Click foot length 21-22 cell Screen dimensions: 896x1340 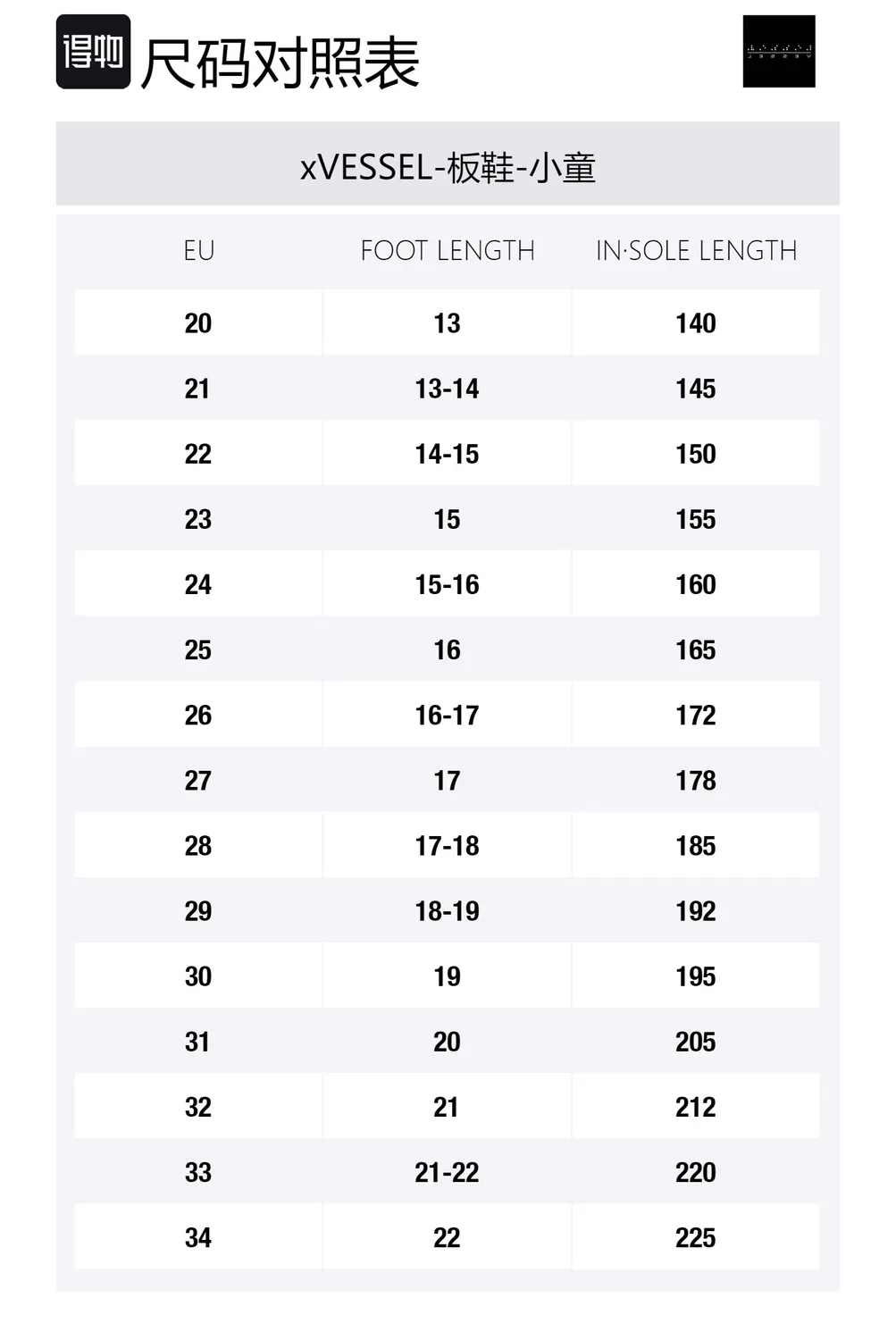448,1172
